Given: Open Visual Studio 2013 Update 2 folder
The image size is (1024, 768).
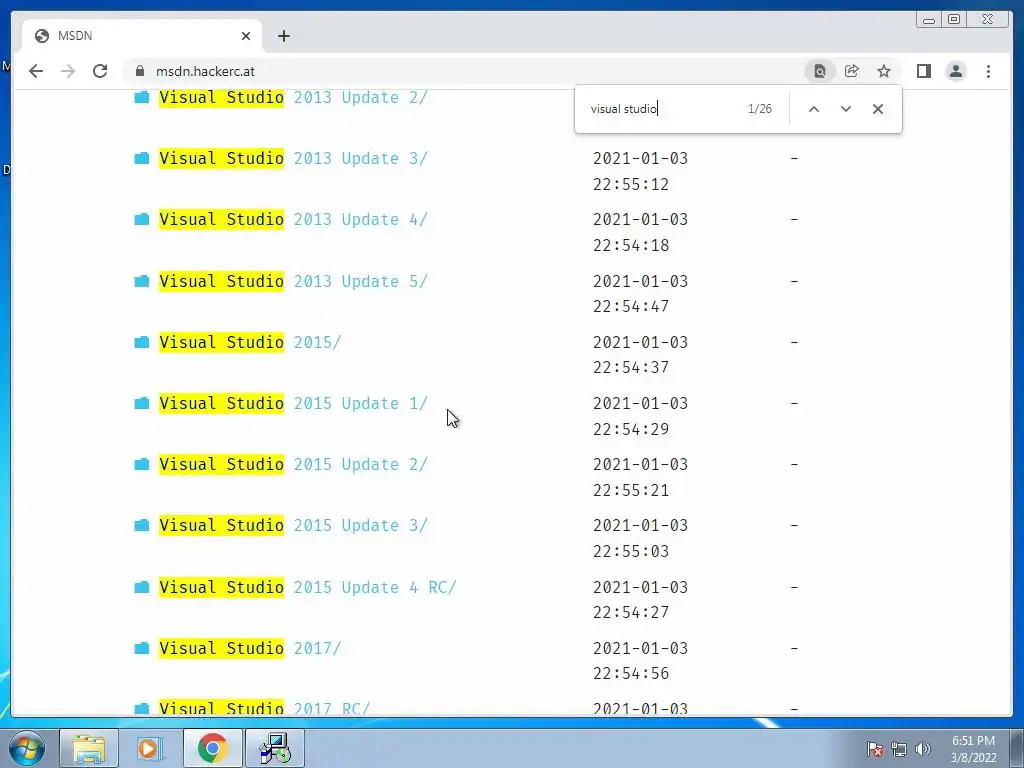Looking at the screenshot, I should coord(293,97).
